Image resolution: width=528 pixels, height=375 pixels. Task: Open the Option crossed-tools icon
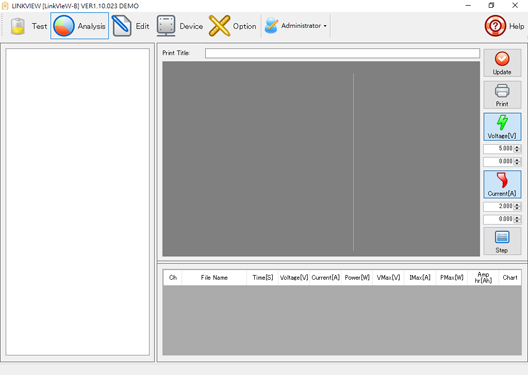220,26
